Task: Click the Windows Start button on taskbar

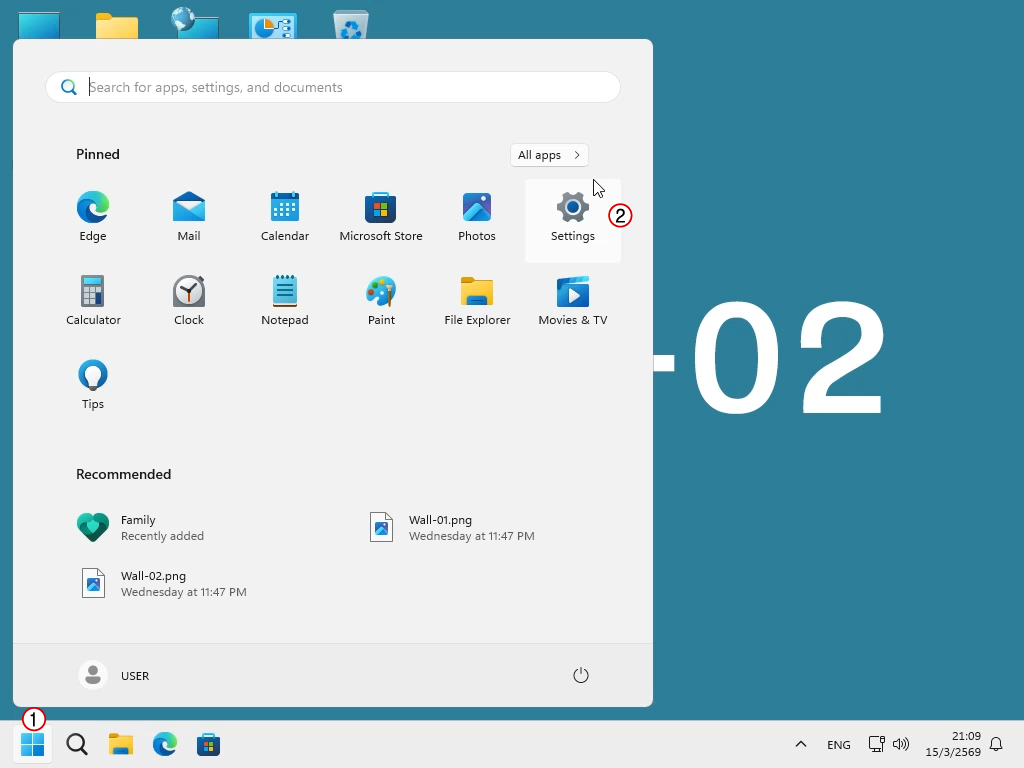Action: coord(33,744)
